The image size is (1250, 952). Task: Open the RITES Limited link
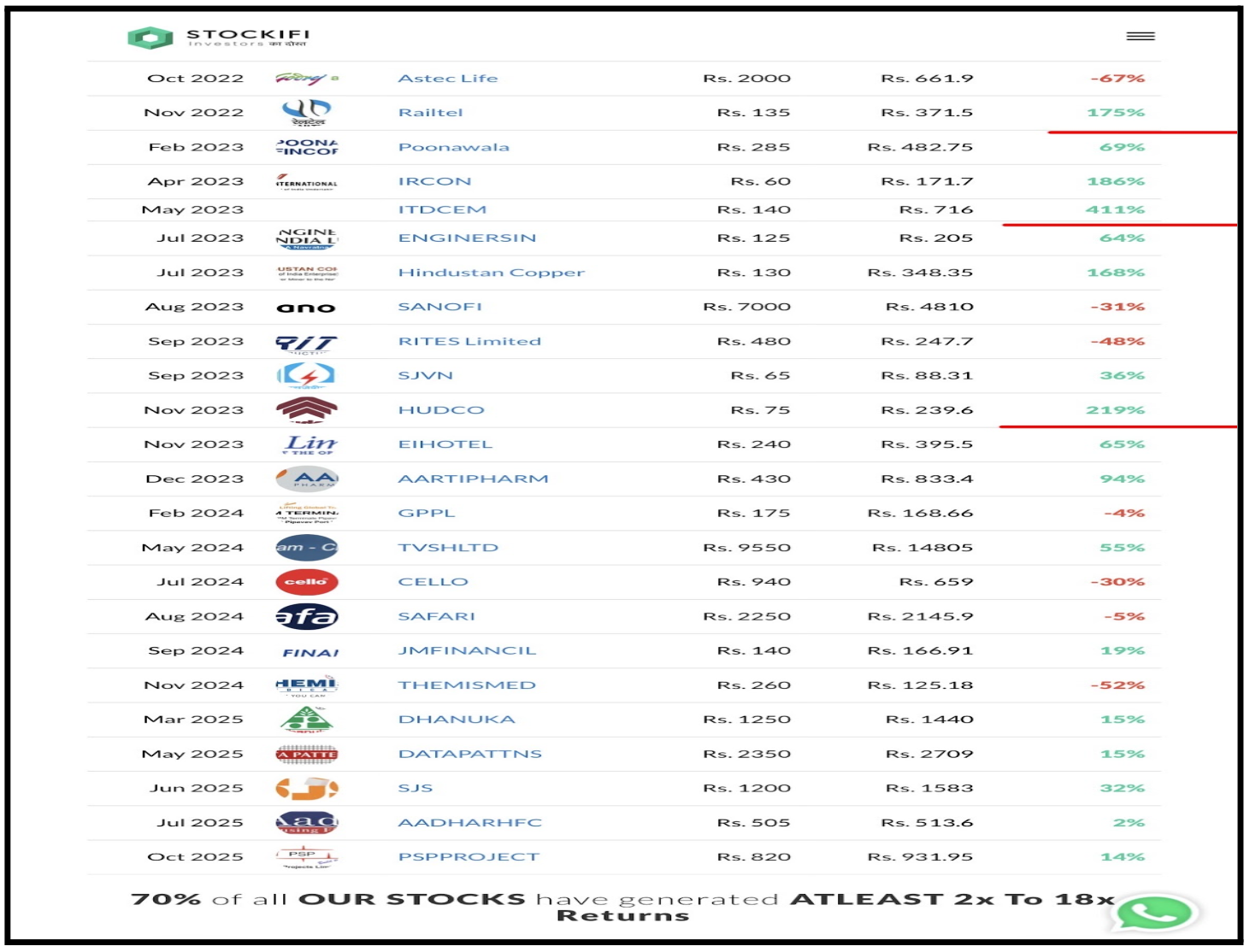click(x=470, y=341)
